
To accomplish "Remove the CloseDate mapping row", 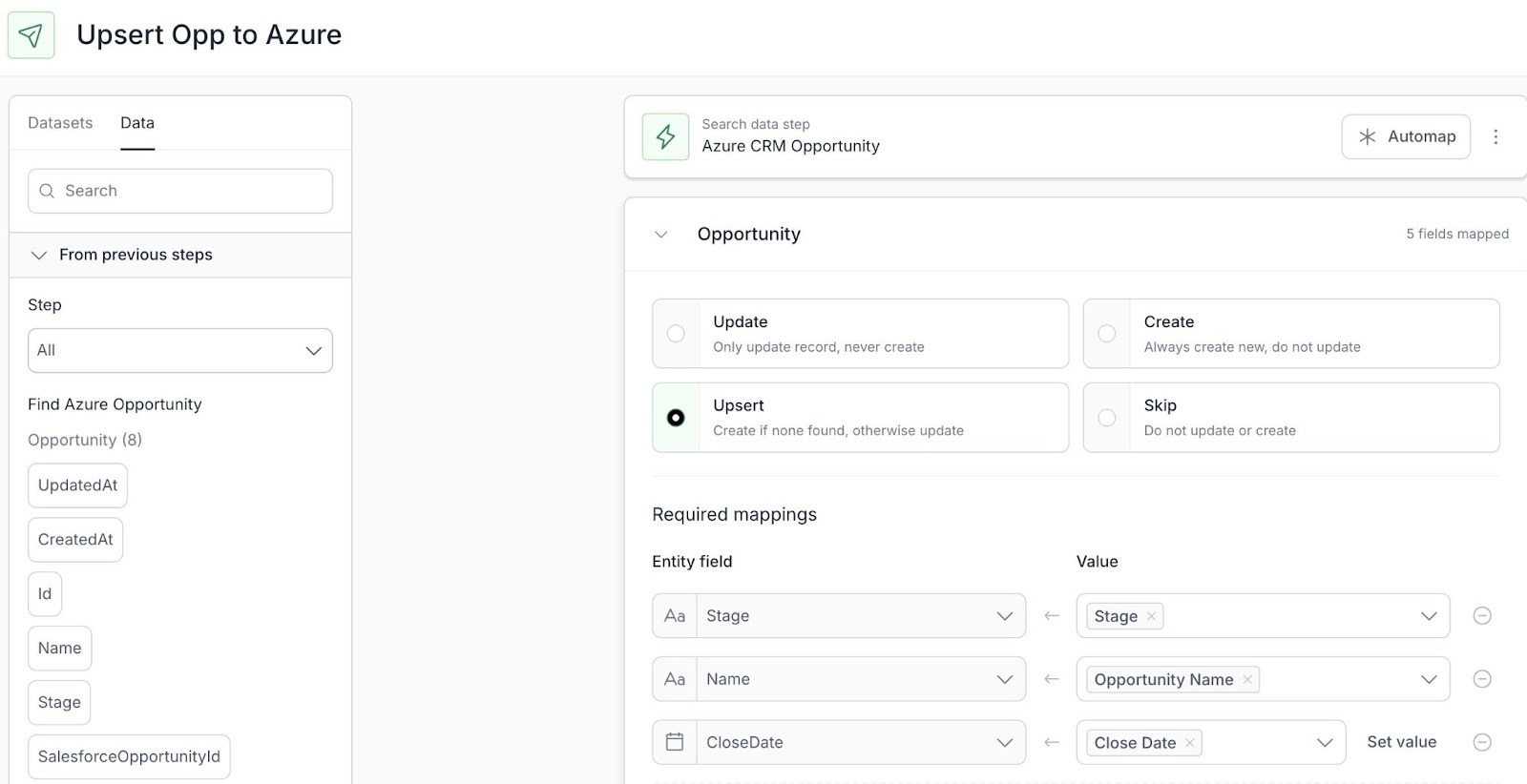I will [x=1482, y=742].
